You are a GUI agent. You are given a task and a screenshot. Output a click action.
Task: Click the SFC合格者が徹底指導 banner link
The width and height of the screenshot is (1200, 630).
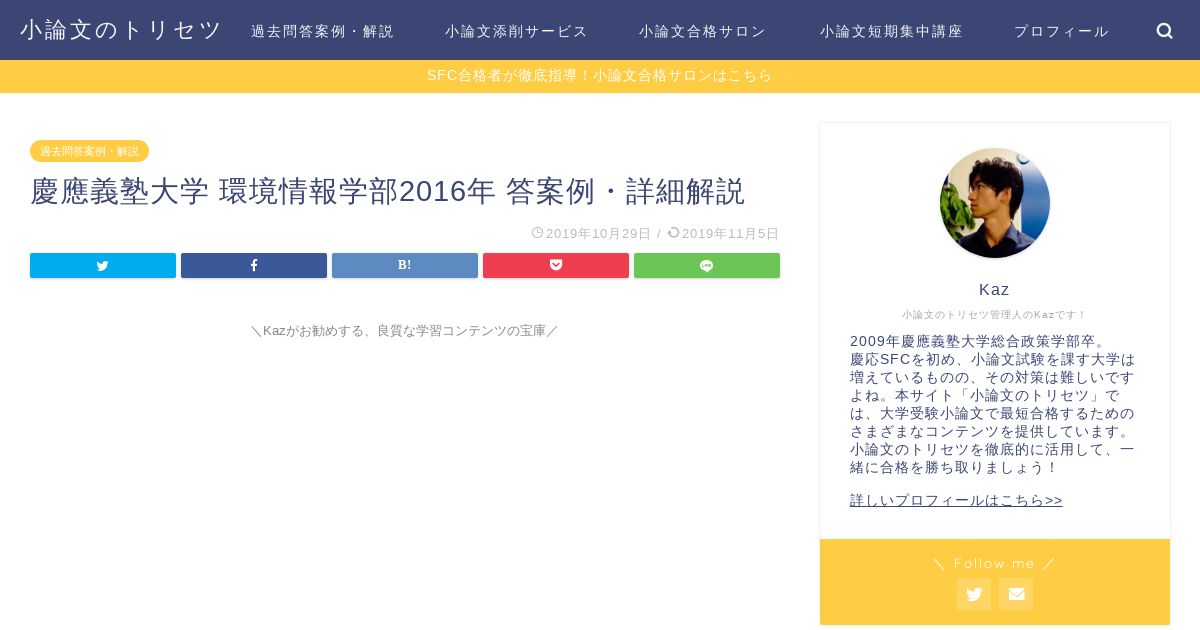pyautogui.click(x=600, y=76)
